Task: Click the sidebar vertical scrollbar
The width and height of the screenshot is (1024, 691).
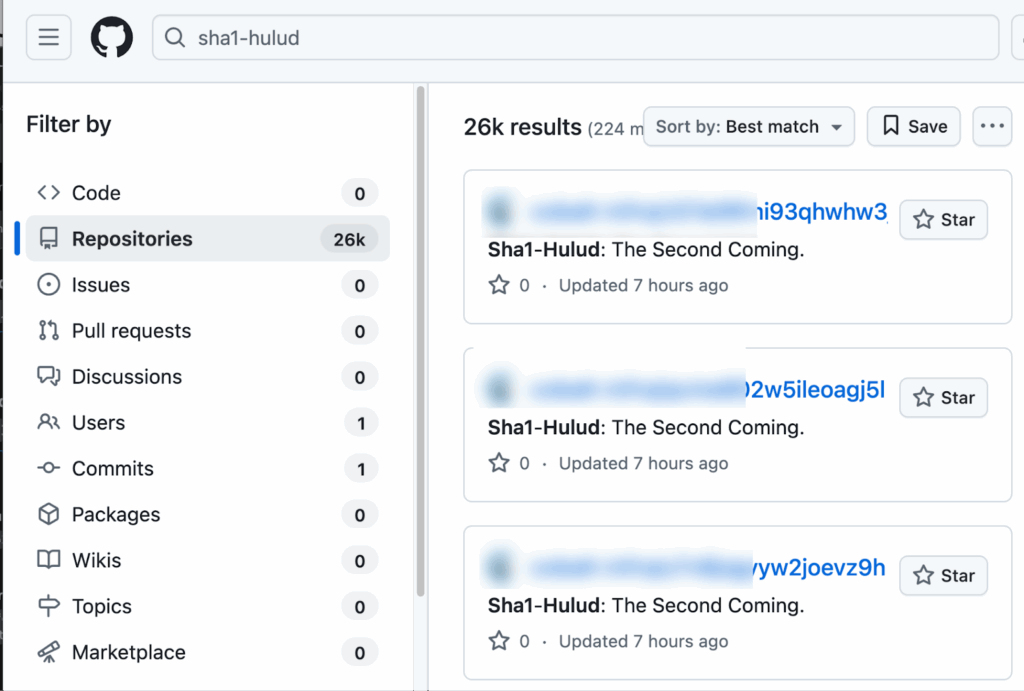Action: click(x=421, y=340)
